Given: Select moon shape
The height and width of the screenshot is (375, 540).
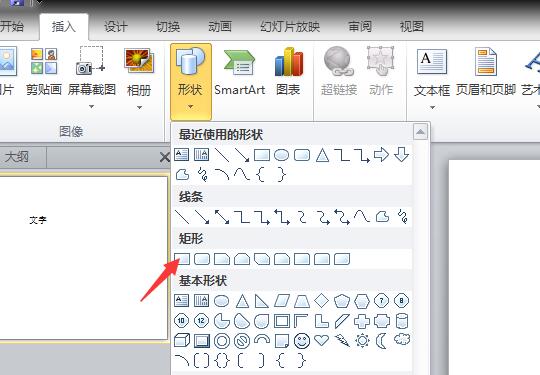Looking at the screenshot, I should pos(381,341).
